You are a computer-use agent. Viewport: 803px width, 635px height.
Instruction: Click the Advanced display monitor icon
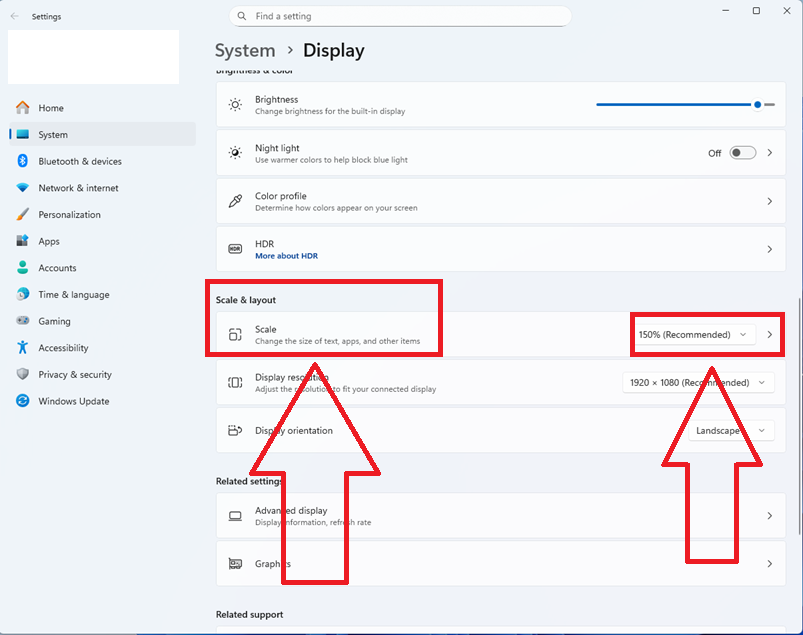[x=235, y=516]
